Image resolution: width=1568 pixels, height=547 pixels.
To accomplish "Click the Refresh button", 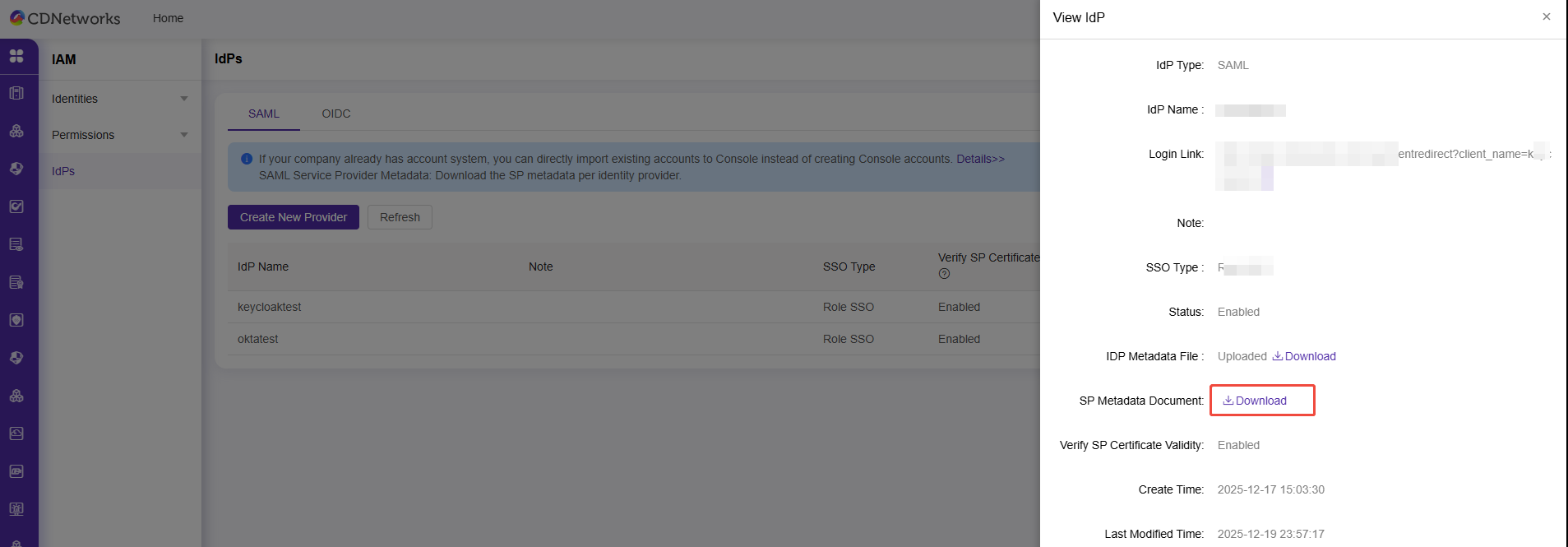I will pyautogui.click(x=400, y=217).
